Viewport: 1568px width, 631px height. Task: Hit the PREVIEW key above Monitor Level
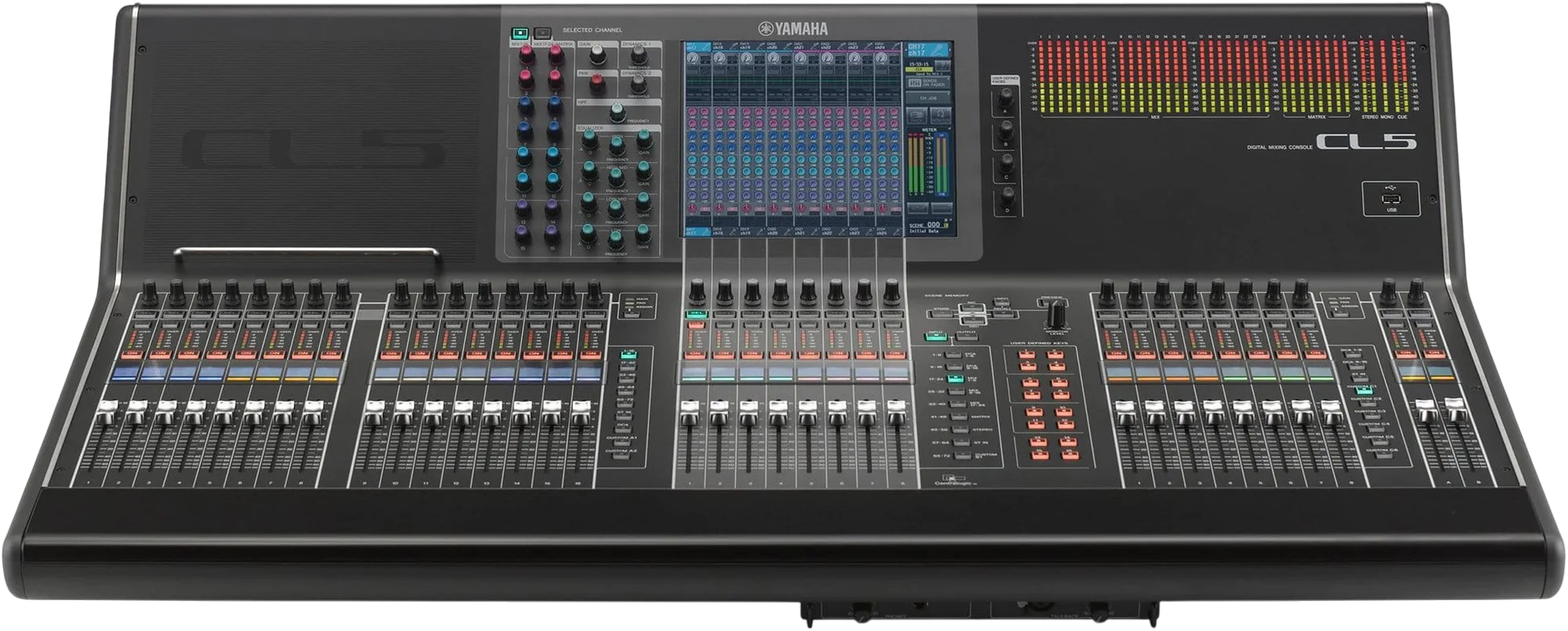coord(1052,302)
